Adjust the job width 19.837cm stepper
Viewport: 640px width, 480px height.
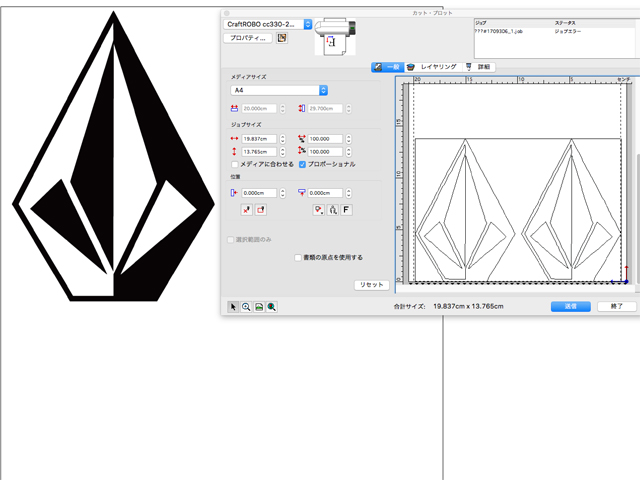click(282, 139)
